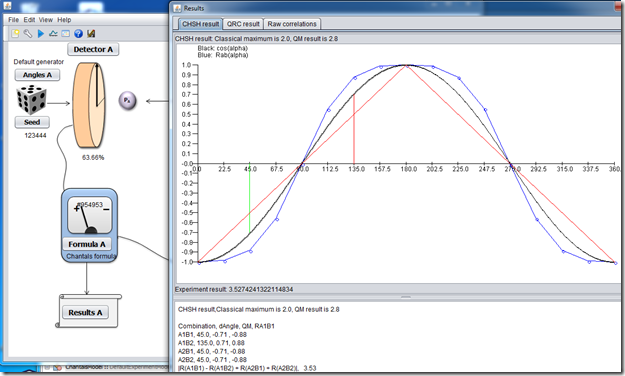This screenshot has height=376, width=625.
Task: Click the plus-minus meter gauge
Action: click(90, 215)
